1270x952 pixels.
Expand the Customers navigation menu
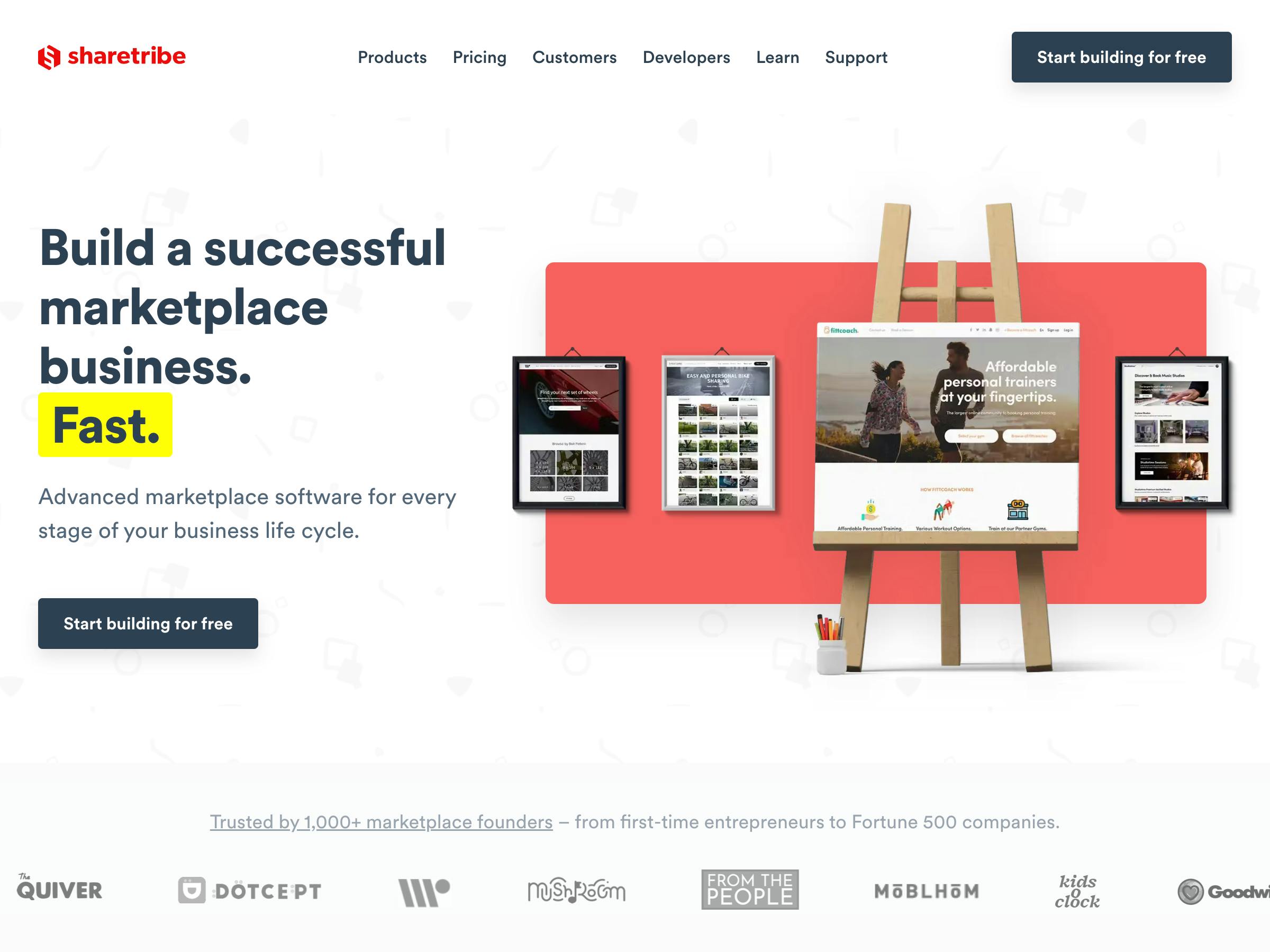[574, 57]
